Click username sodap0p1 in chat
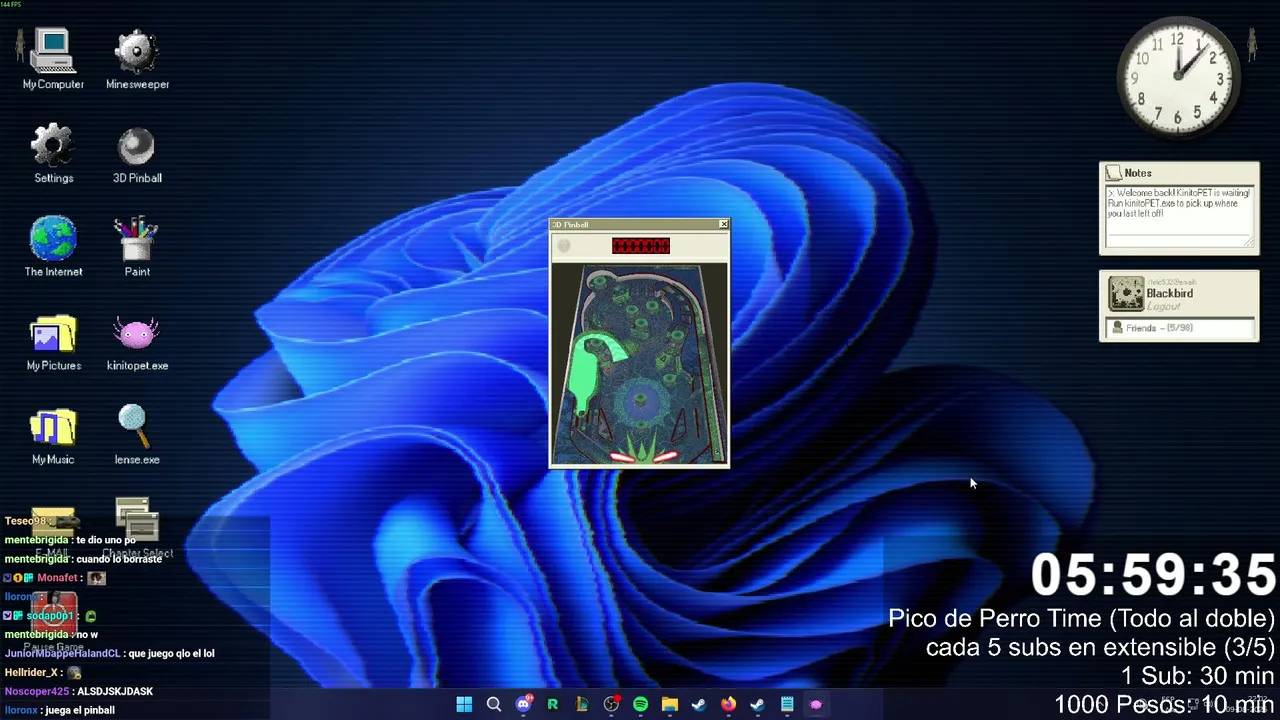Image resolution: width=1280 pixels, height=720 pixels. coord(50,616)
